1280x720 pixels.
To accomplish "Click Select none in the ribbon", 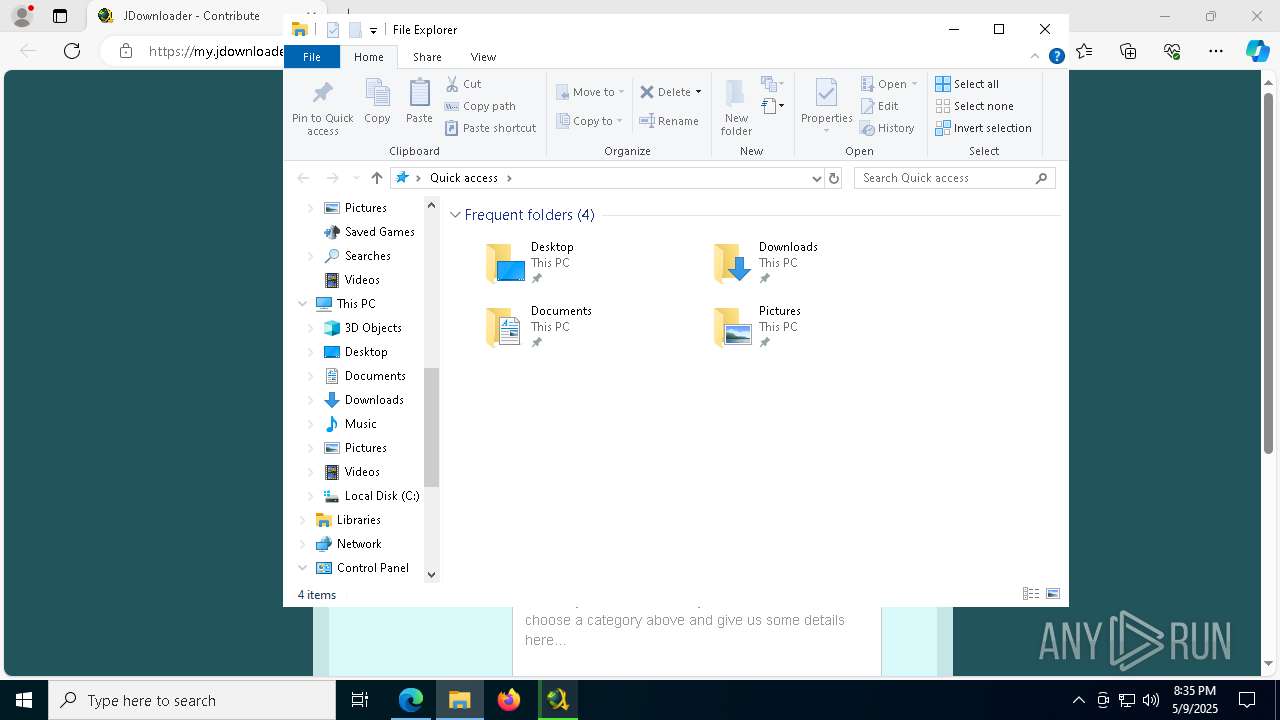I will (974, 106).
